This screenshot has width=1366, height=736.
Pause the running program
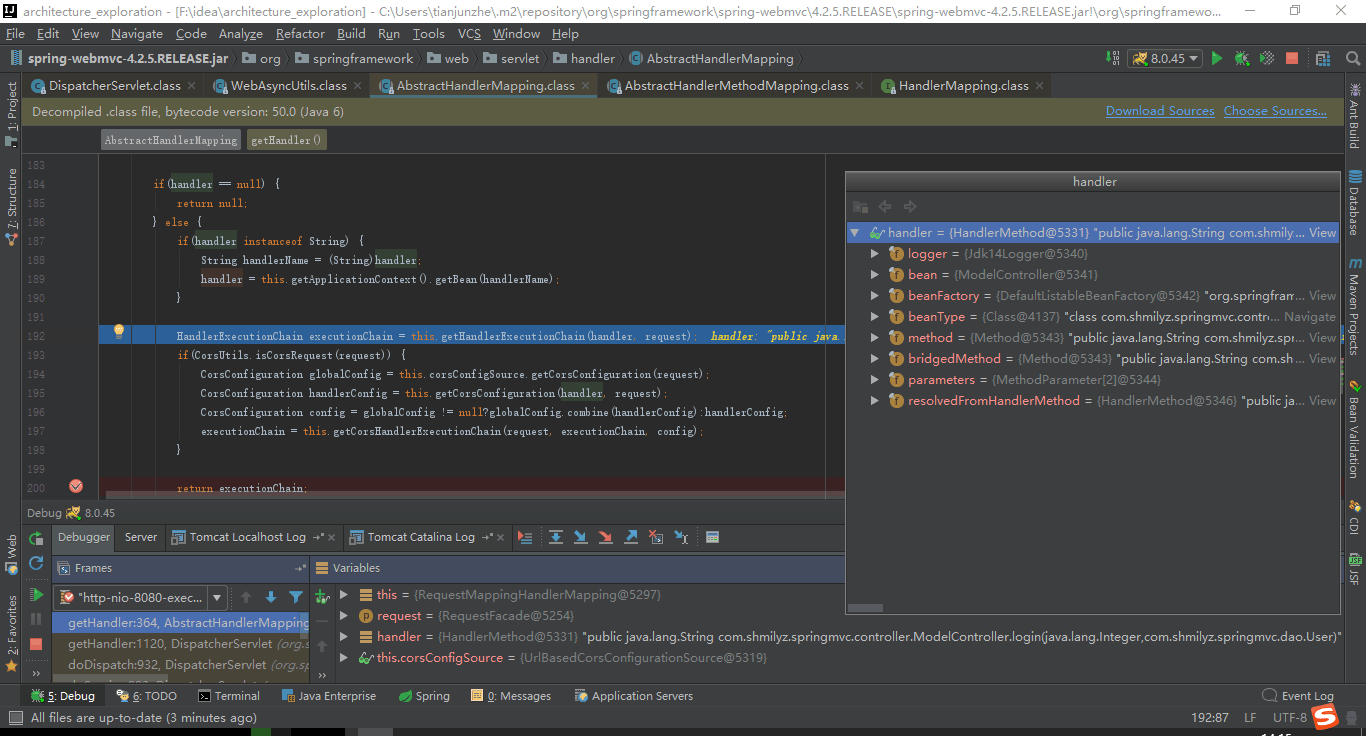click(x=35, y=620)
